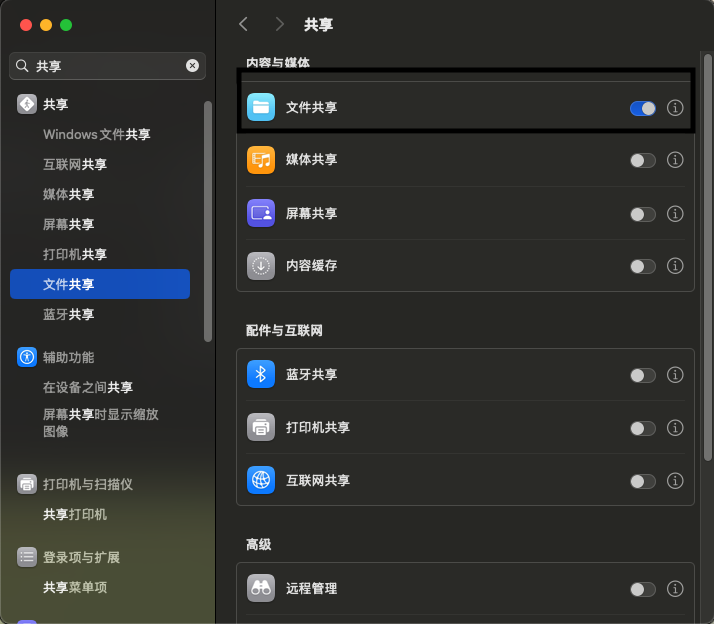Viewport: 714px width, 624px height.
Task: Click the 登录项与扩展 sidebar icon
Action: point(27,557)
